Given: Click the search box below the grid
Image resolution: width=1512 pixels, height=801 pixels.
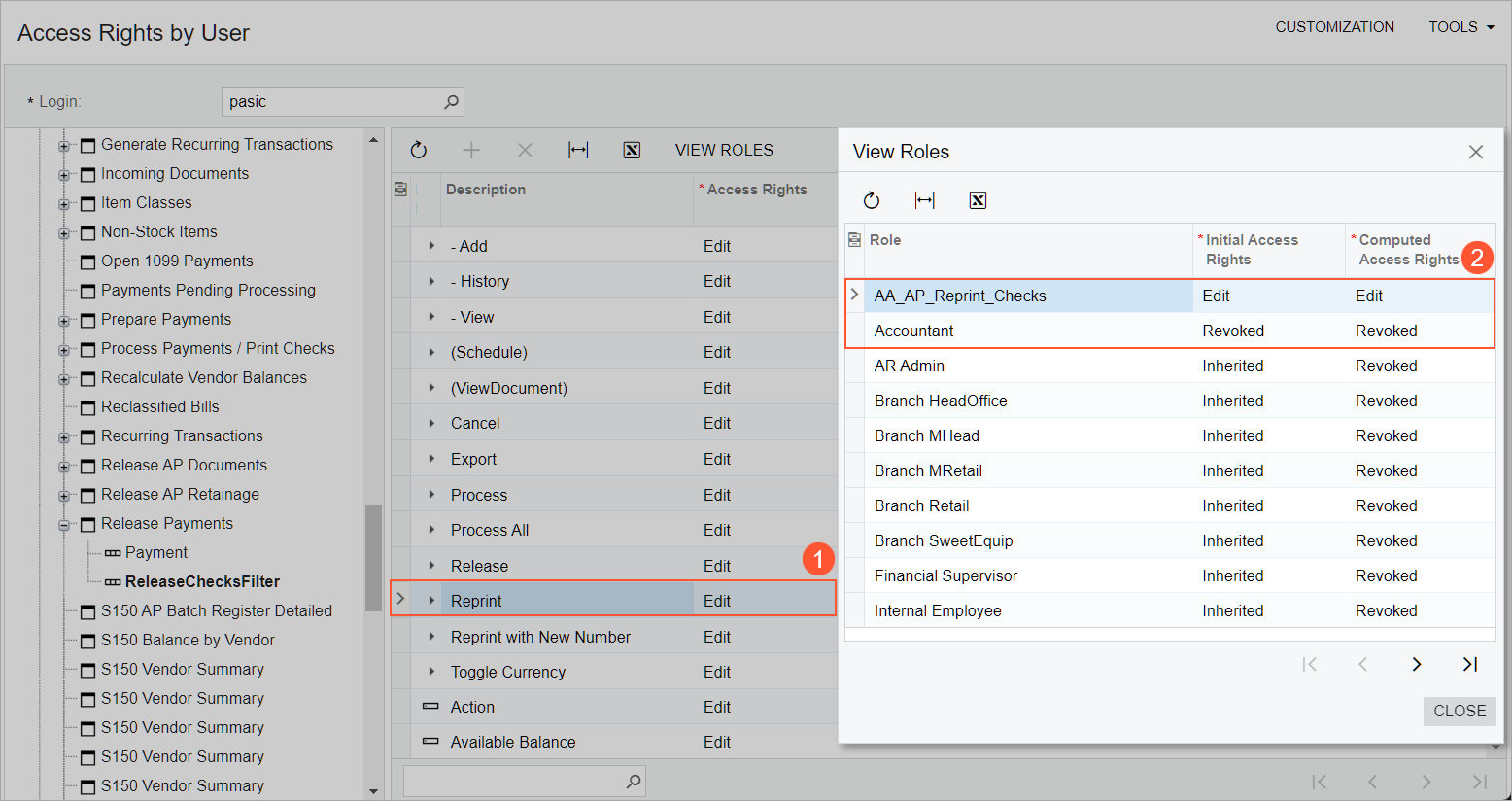Looking at the screenshot, I should coord(515,781).
